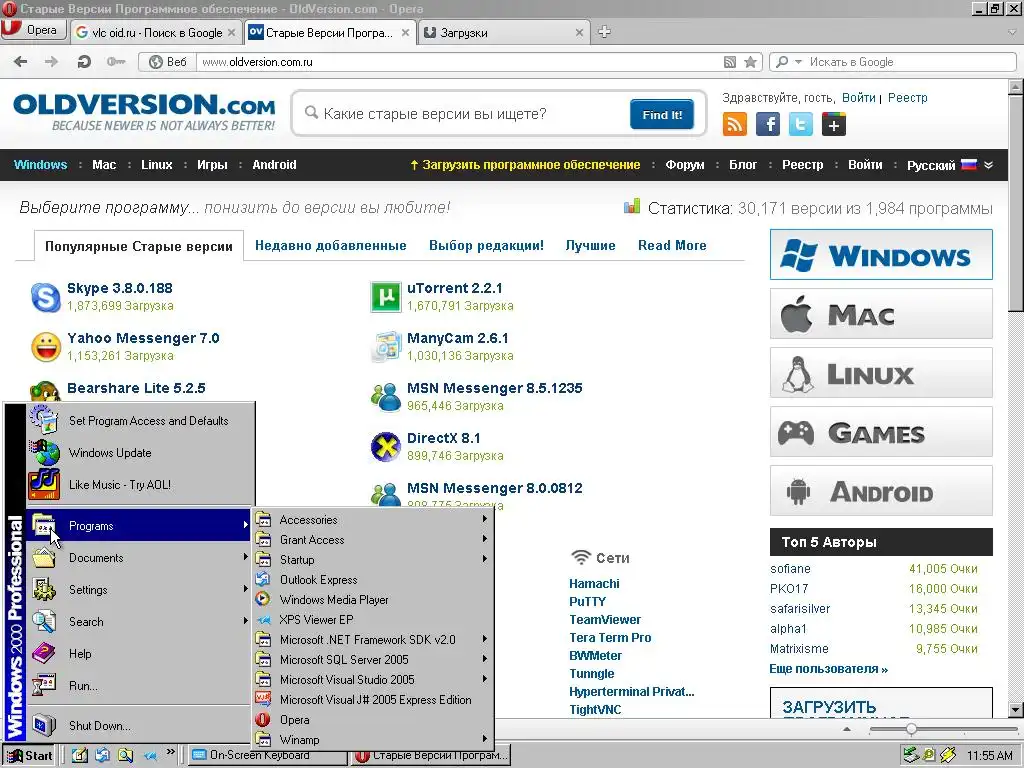Open the TeamViewer link
Viewport: 1024px width, 768px height.
click(x=605, y=620)
